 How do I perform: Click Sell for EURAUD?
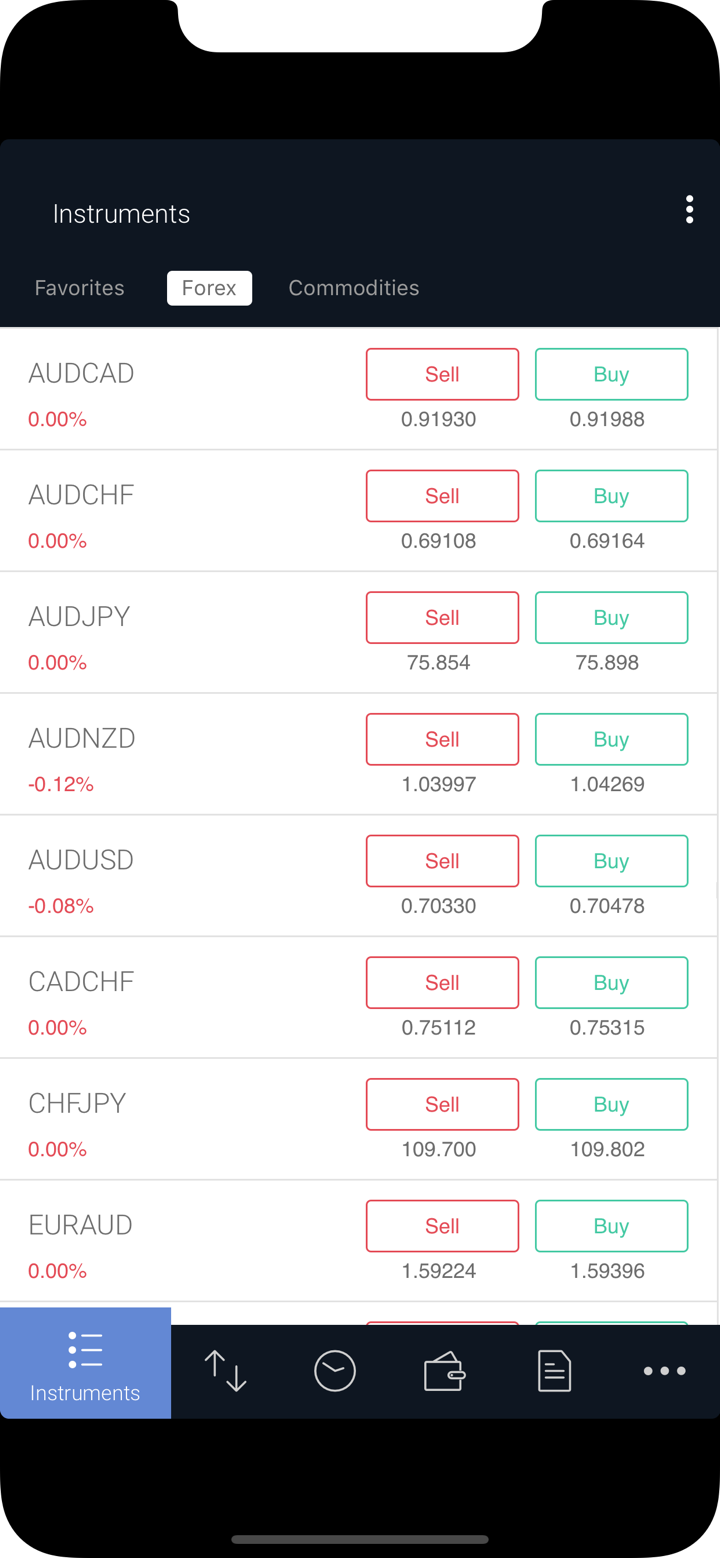[442, 1226]
